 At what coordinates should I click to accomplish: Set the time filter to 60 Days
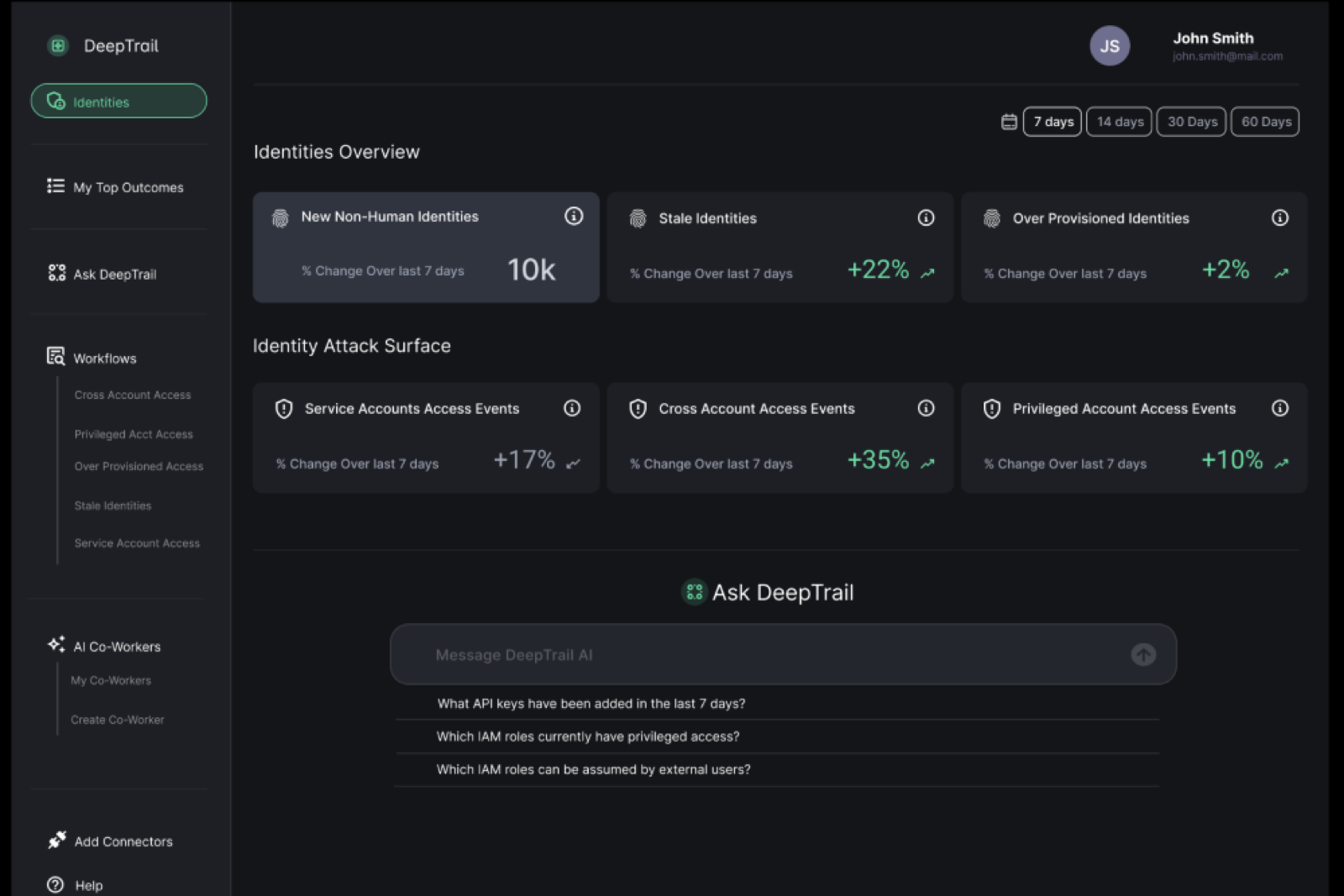[x=1265, y=123]
